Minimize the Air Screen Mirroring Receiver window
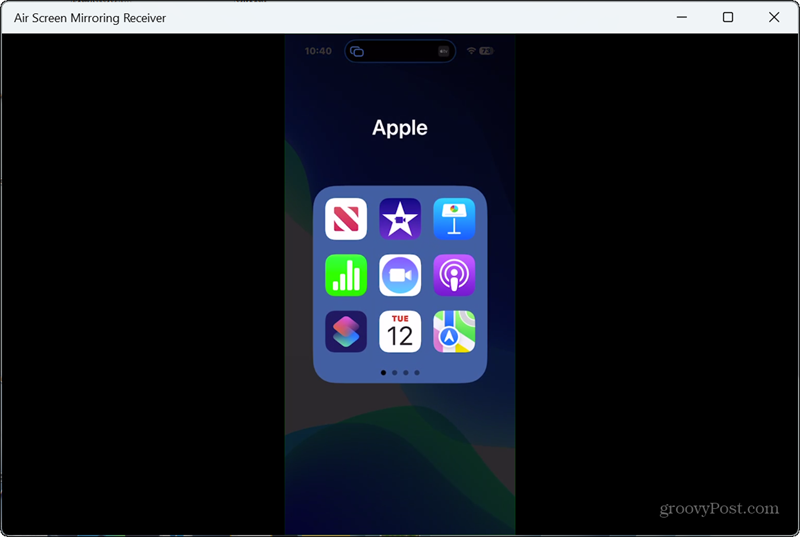This screenshot has width=800, height=537. pos(682,17)
